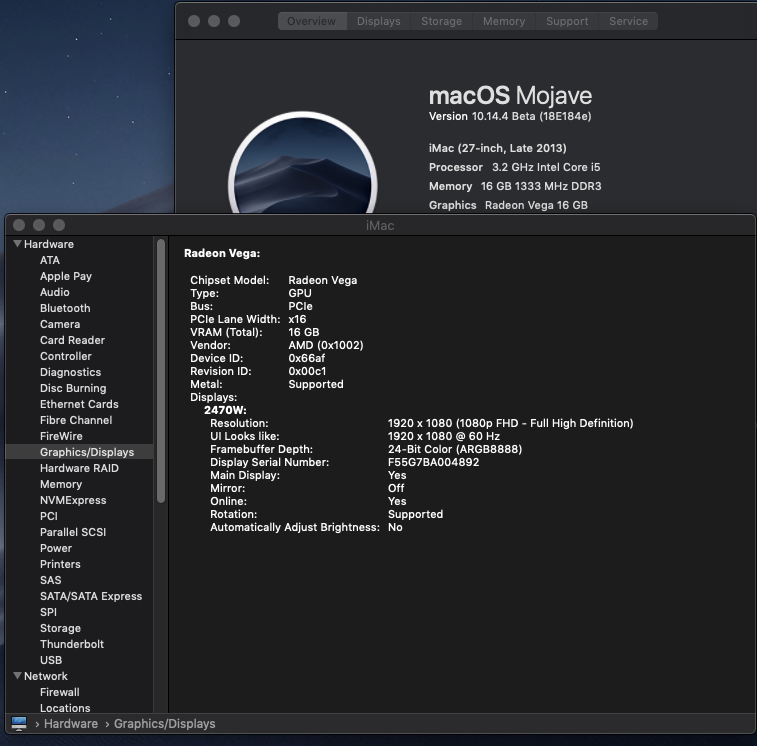This screenshot has width=757, height=746.
Task: Show NVMExpress device information
Action: (x=73, y=500)
